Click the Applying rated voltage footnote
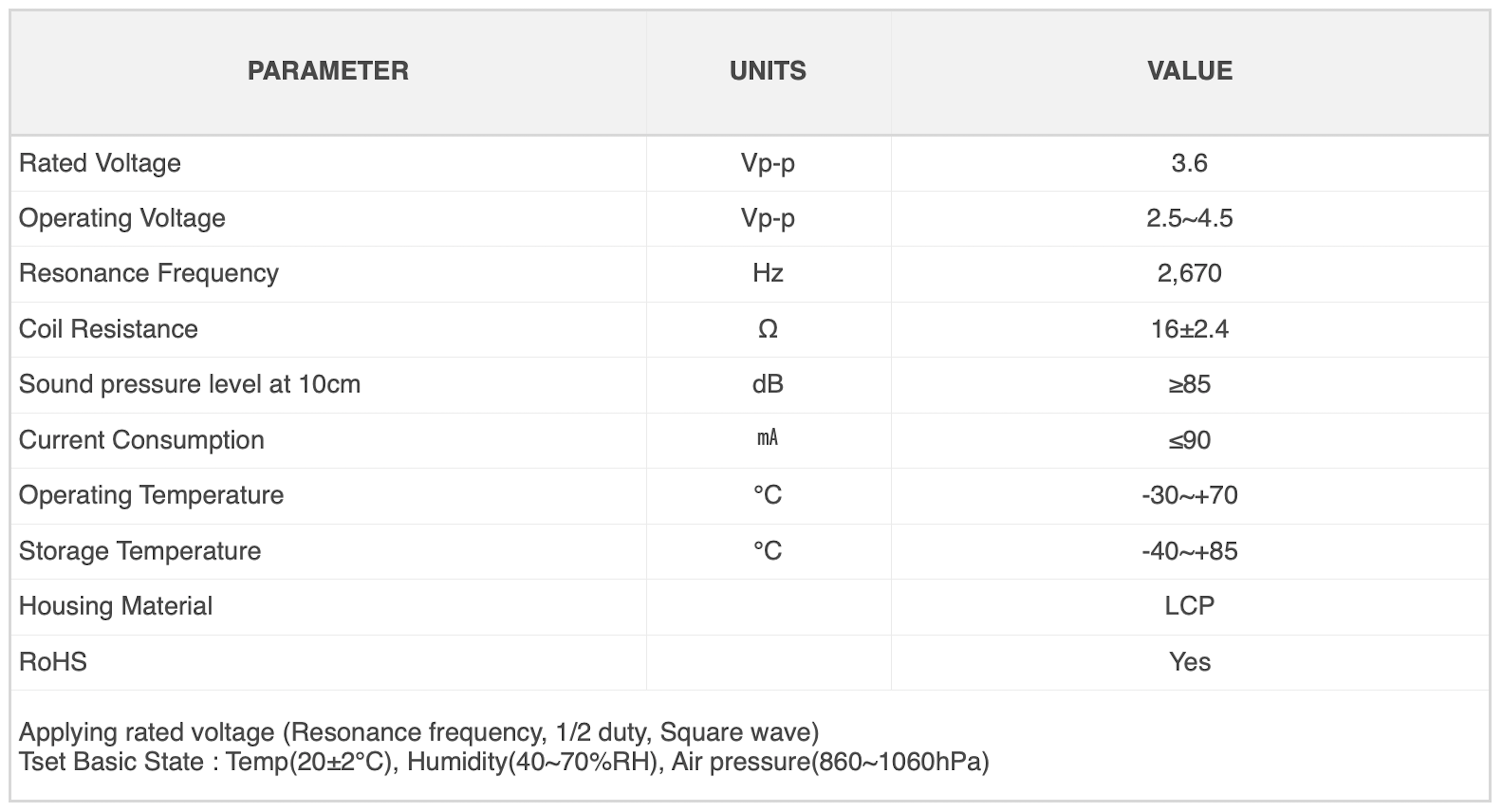 (419, 733)
